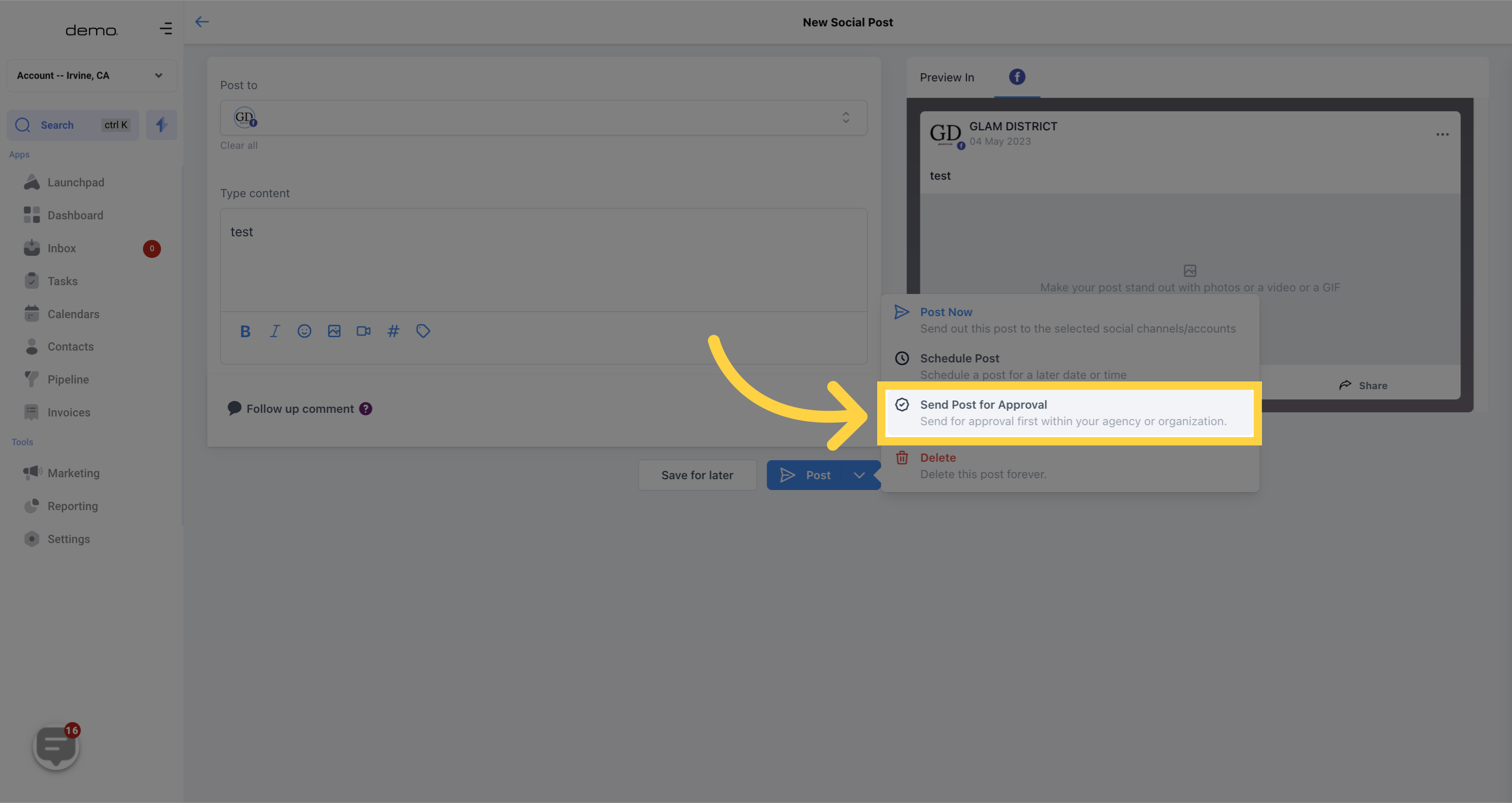1512x803 pixels.
Task: Click the lightning bolt quick actions icon
Action: pyautogui.click(x=162, y=125)
